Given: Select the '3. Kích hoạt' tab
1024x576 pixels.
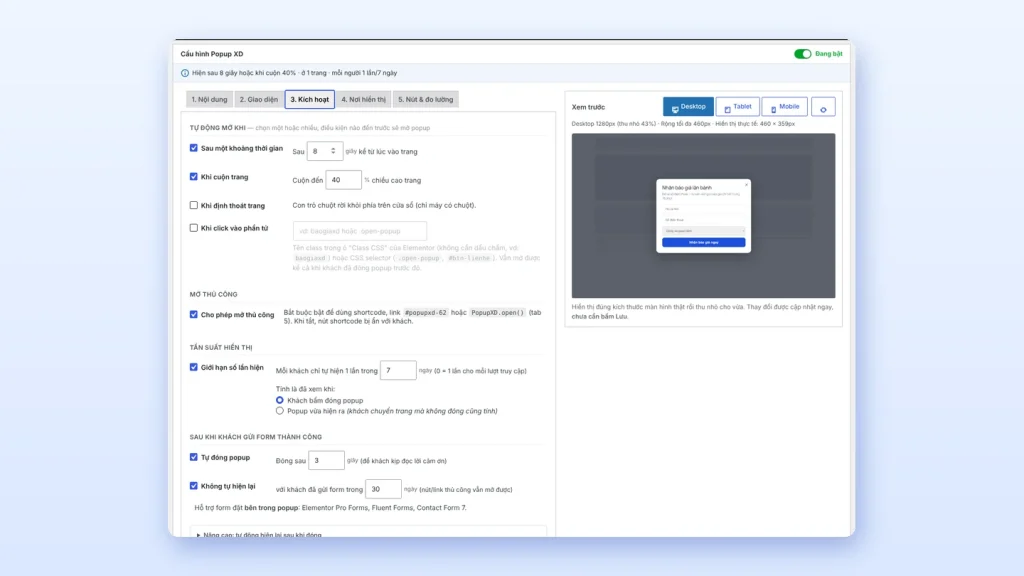Looking at the screenshot, I should coord(310,99).
